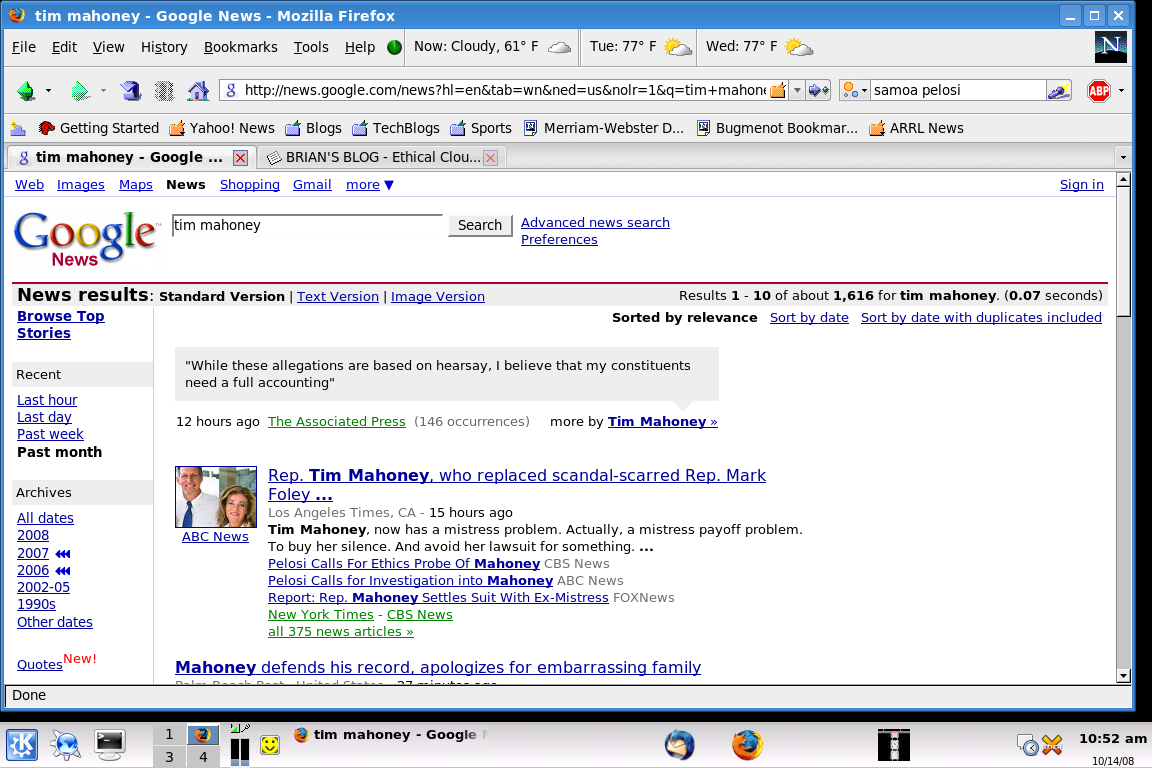
Task: Click the search-go icon right of samoa pelosi
Action: (x=1059, y=90)
